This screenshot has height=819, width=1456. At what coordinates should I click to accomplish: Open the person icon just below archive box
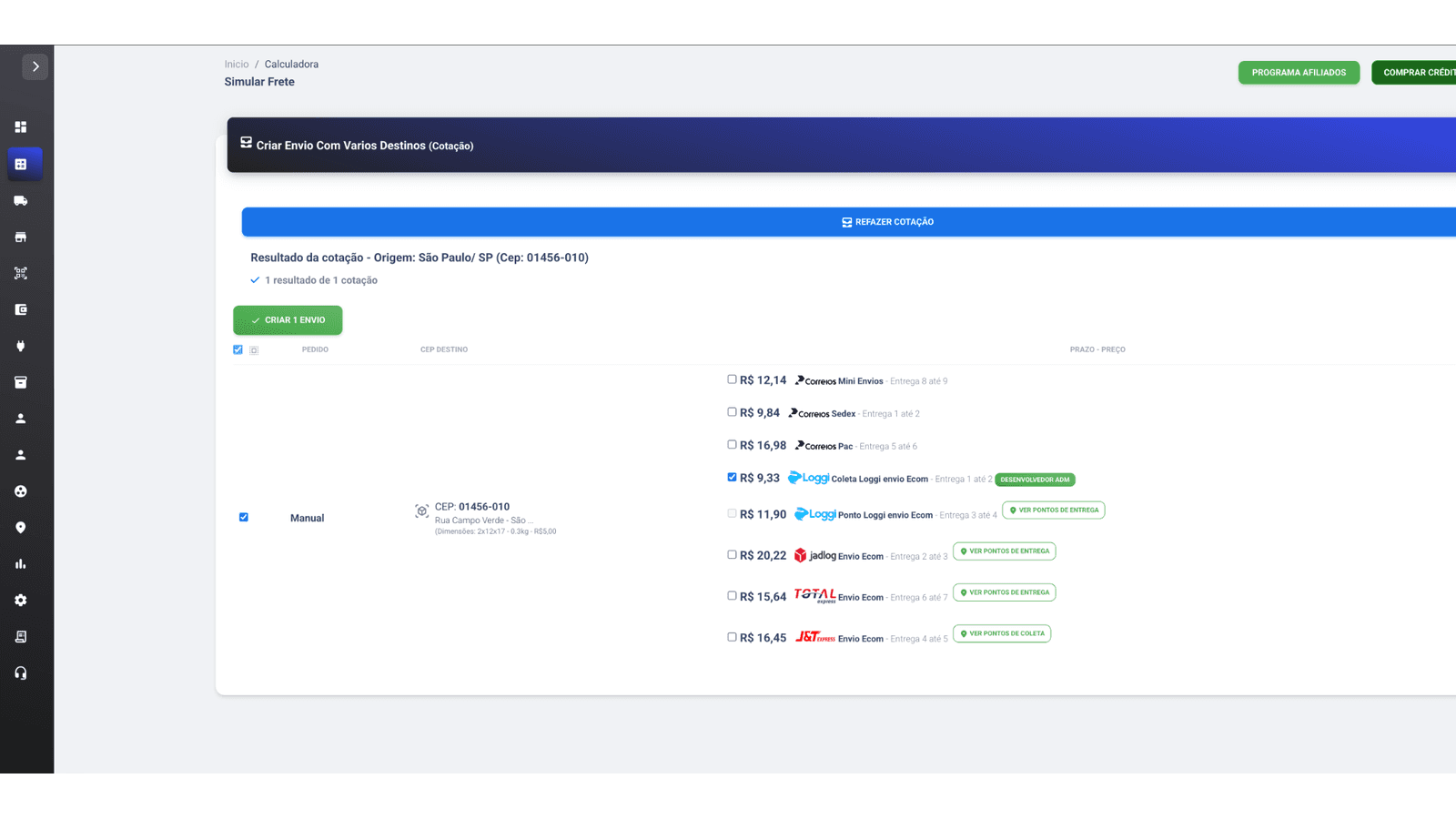tap(20, 419)
